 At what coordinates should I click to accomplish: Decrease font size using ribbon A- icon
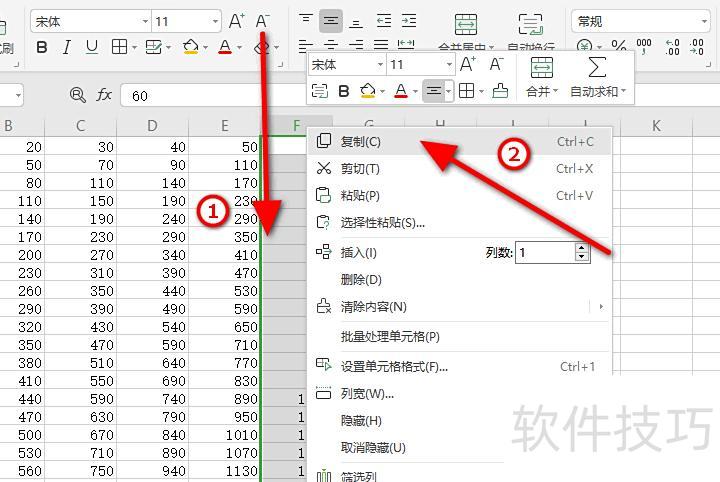click(x=262, y=21)
